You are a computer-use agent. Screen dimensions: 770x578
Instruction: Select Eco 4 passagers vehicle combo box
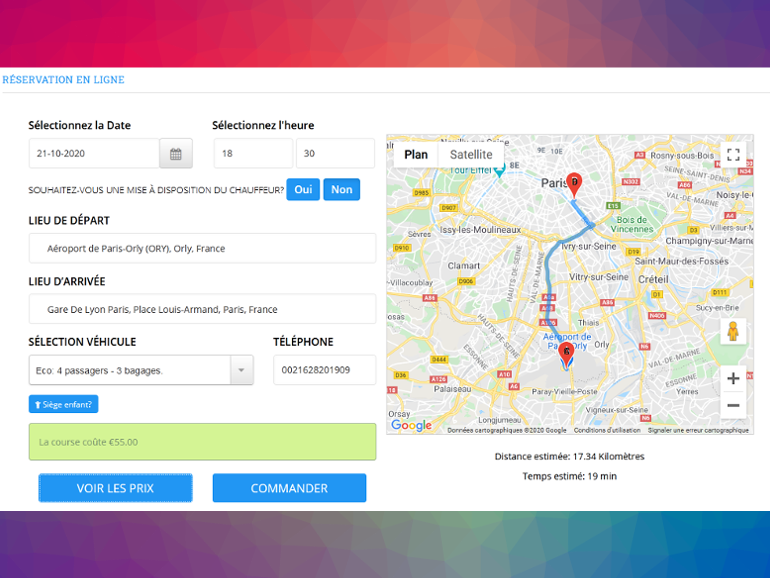coord(141,370)
